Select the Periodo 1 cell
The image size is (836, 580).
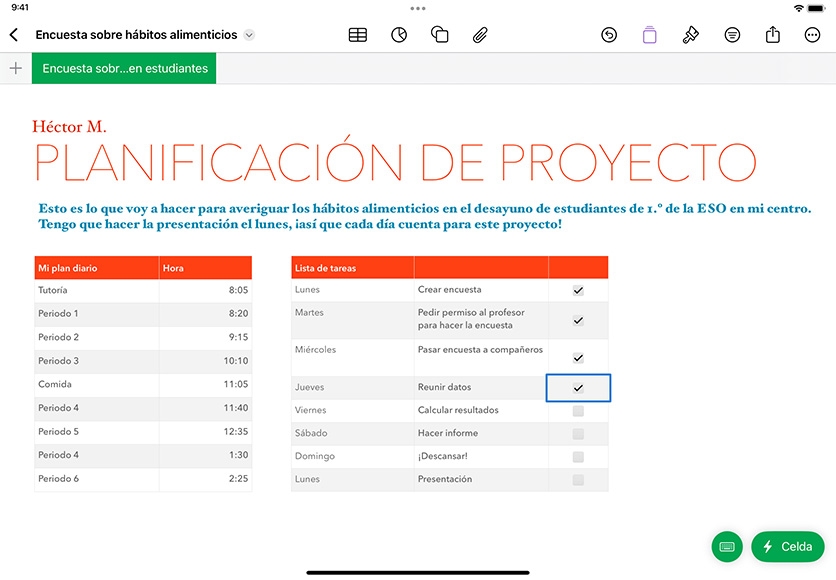pyautogui.click(x=97, y=314)
